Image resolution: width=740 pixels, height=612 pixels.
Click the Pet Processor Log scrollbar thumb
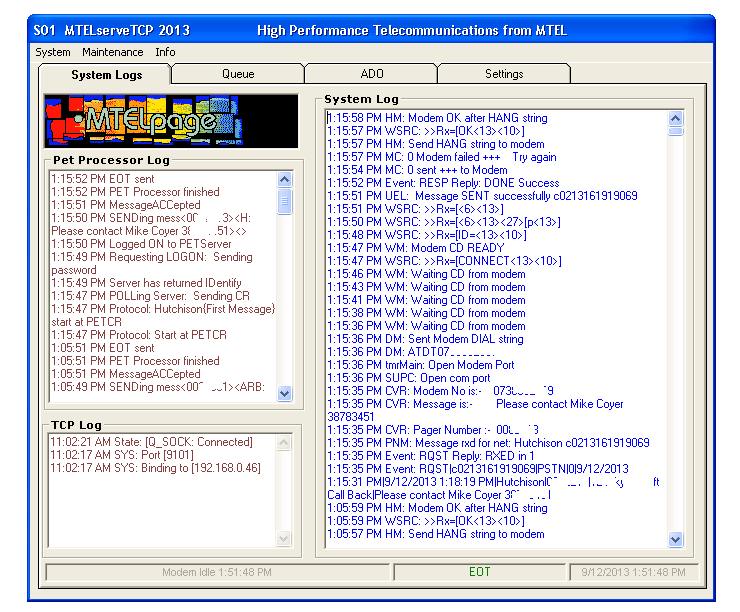point(285,201)
